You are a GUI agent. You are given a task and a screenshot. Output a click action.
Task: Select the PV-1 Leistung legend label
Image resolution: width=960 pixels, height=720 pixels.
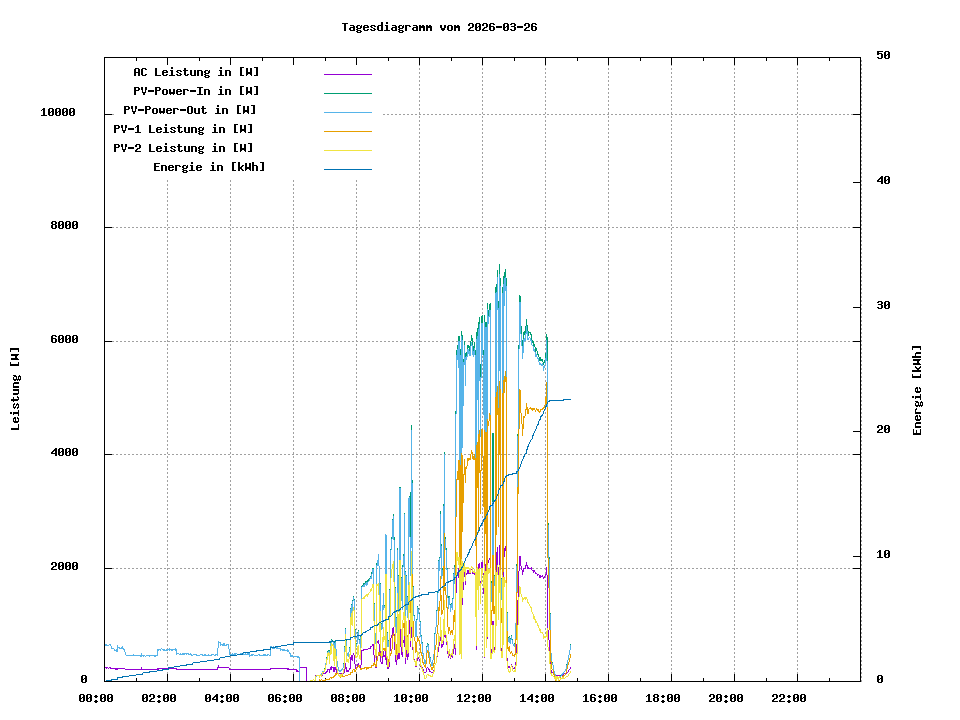pyautogui.click(x=183, y=129)
